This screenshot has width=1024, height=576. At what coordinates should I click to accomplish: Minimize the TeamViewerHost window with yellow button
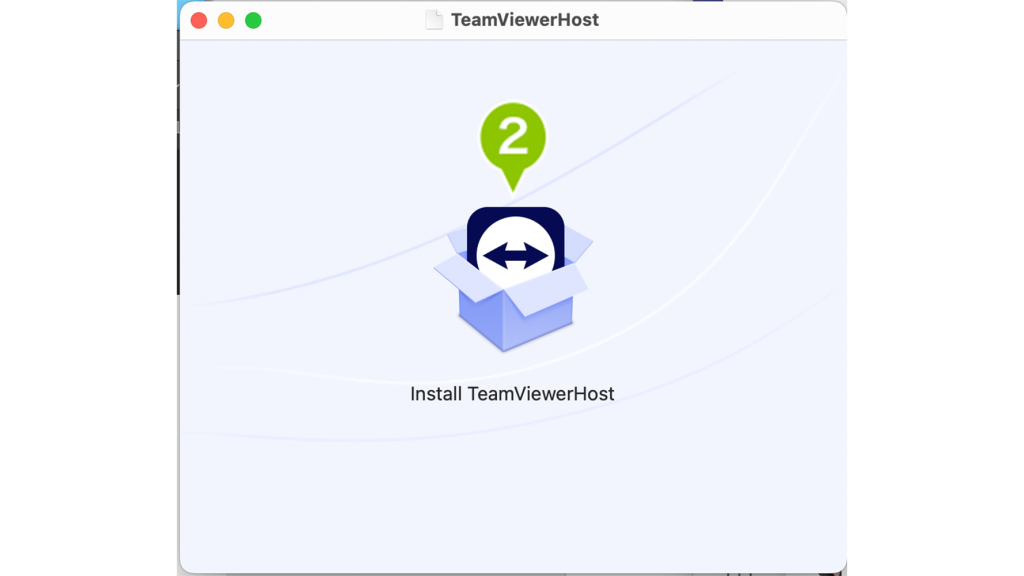226,21
